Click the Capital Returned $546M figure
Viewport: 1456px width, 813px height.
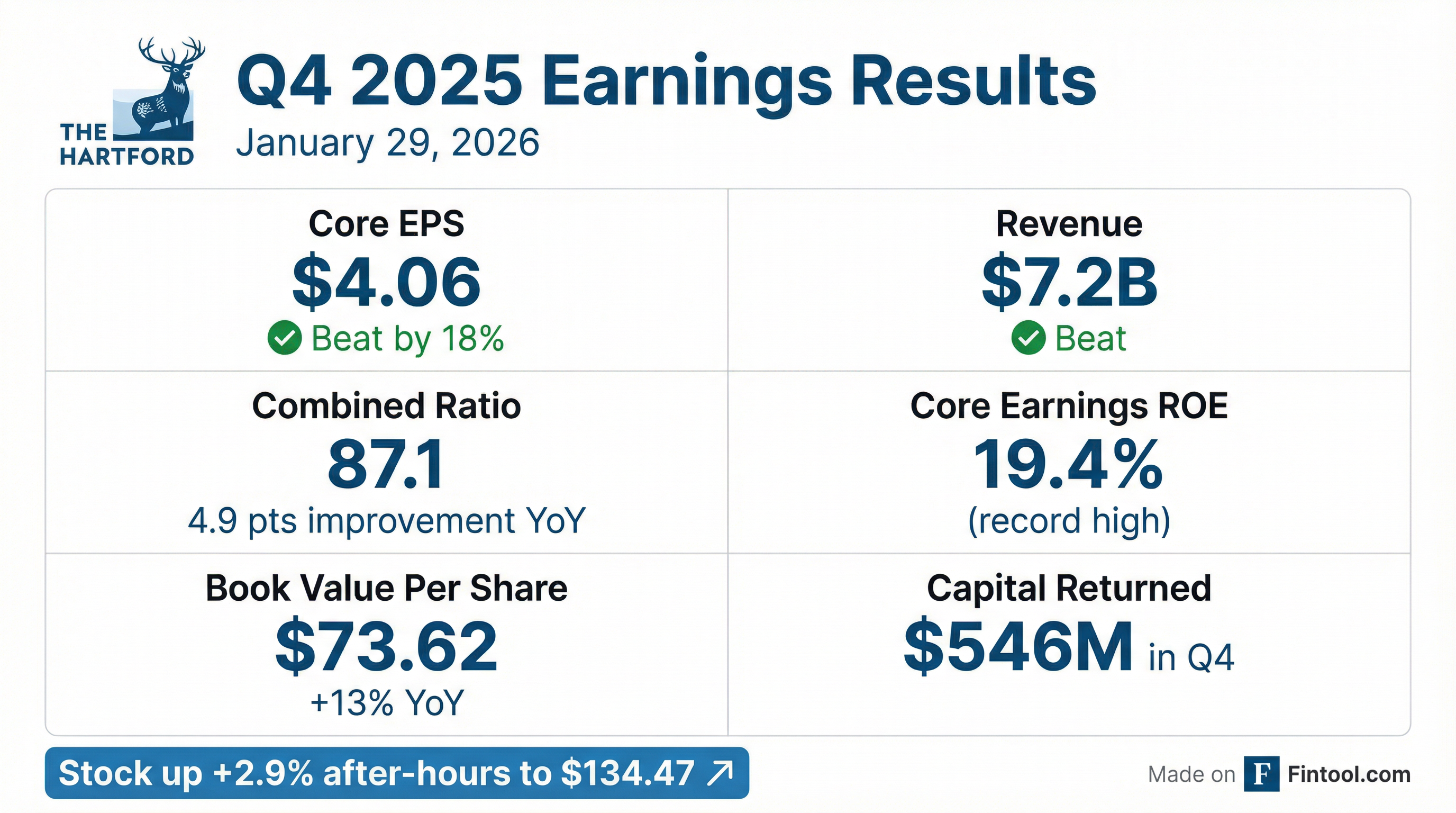[1018, 646]
